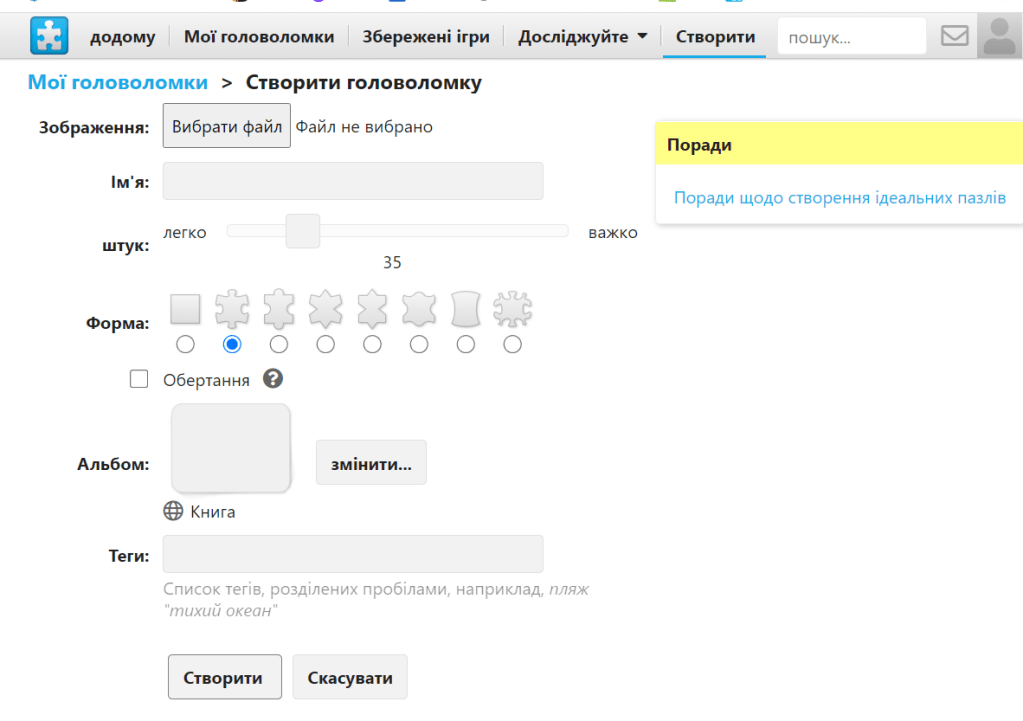Open Мої головоломки in the navigation bar

click(259, 37)
